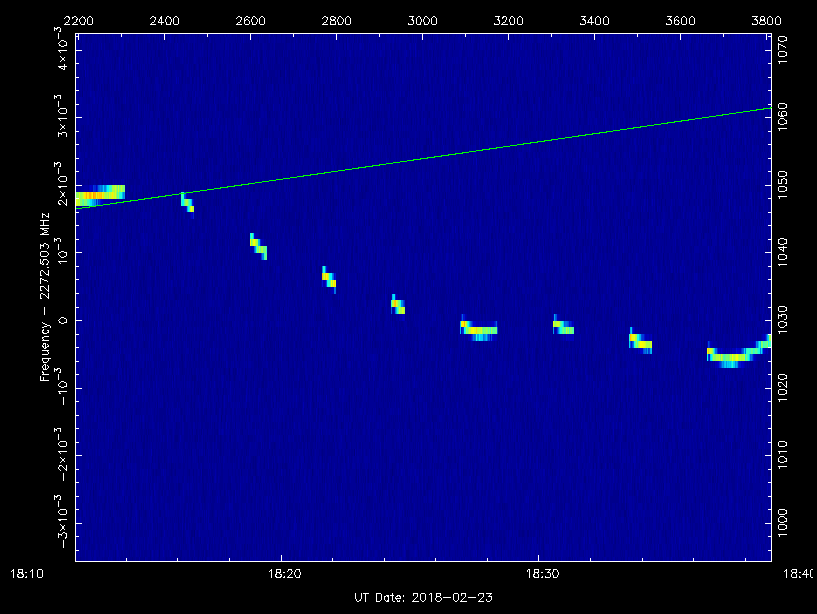817x614 pixels.
Task: Select the 18:30 time tick label
Action: 542,572
